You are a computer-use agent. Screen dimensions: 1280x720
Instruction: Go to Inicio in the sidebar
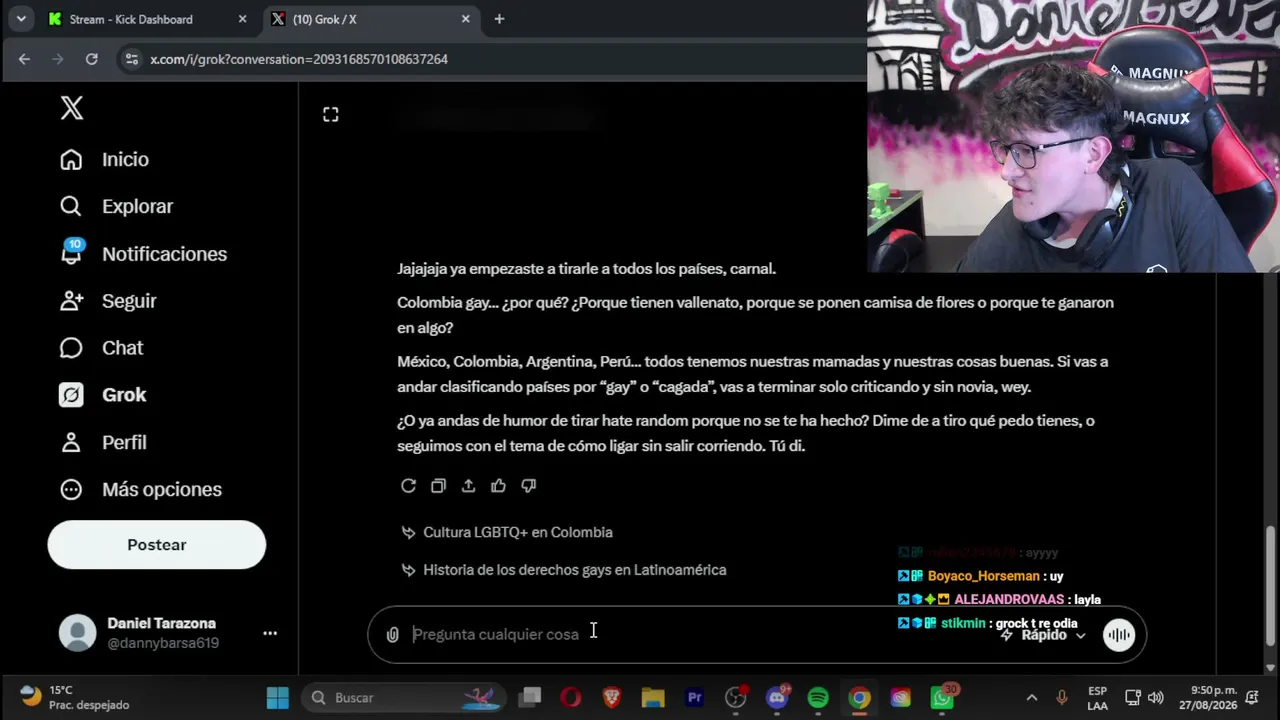pos(104,160)
